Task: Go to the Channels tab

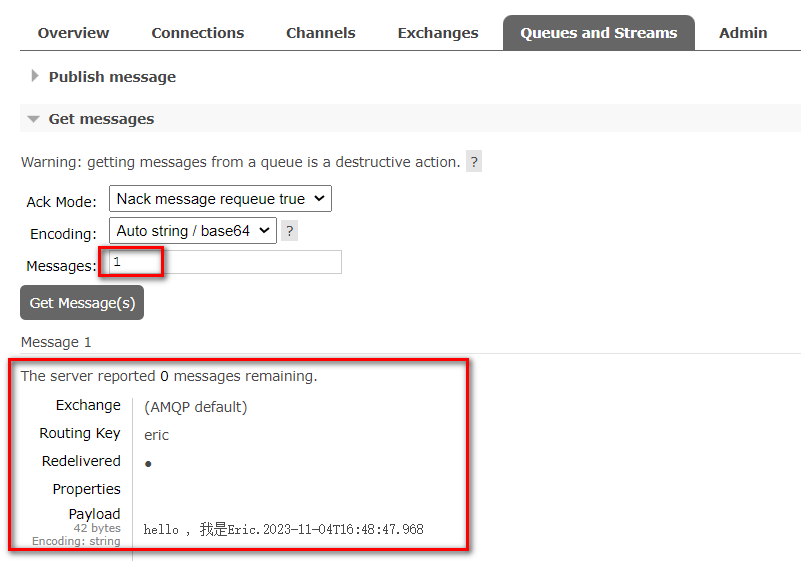Action: point(320,33)
